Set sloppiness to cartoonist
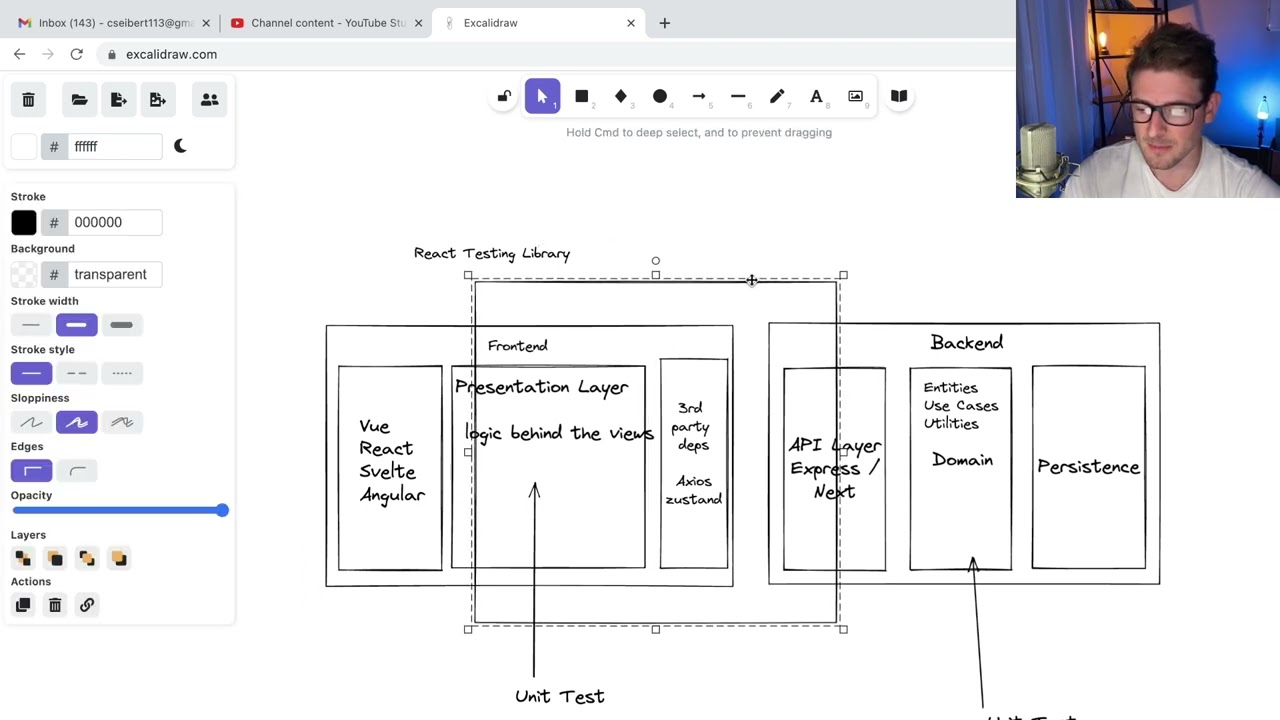1280x720 pixels. 122,422
